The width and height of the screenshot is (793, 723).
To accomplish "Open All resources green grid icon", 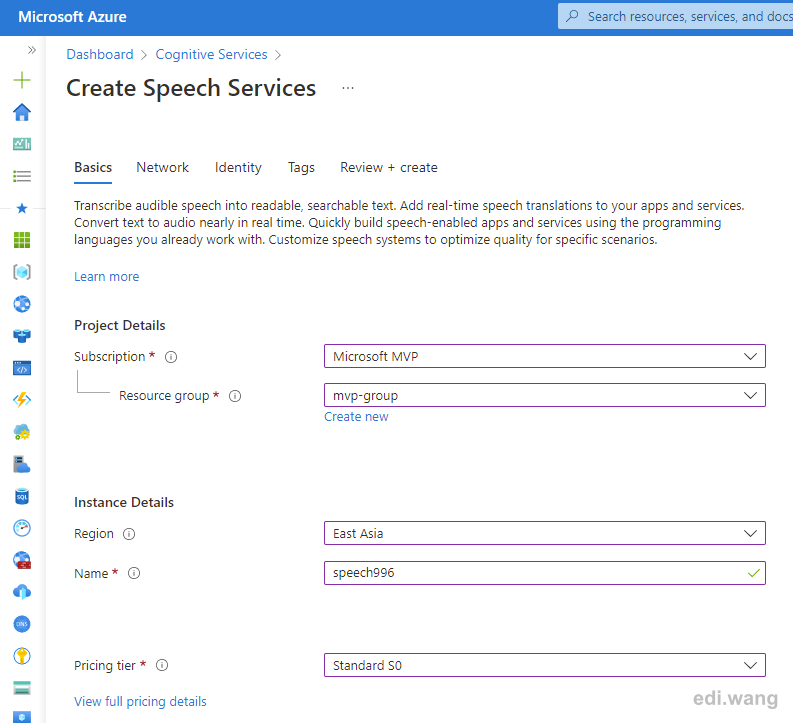I will 22,240.
